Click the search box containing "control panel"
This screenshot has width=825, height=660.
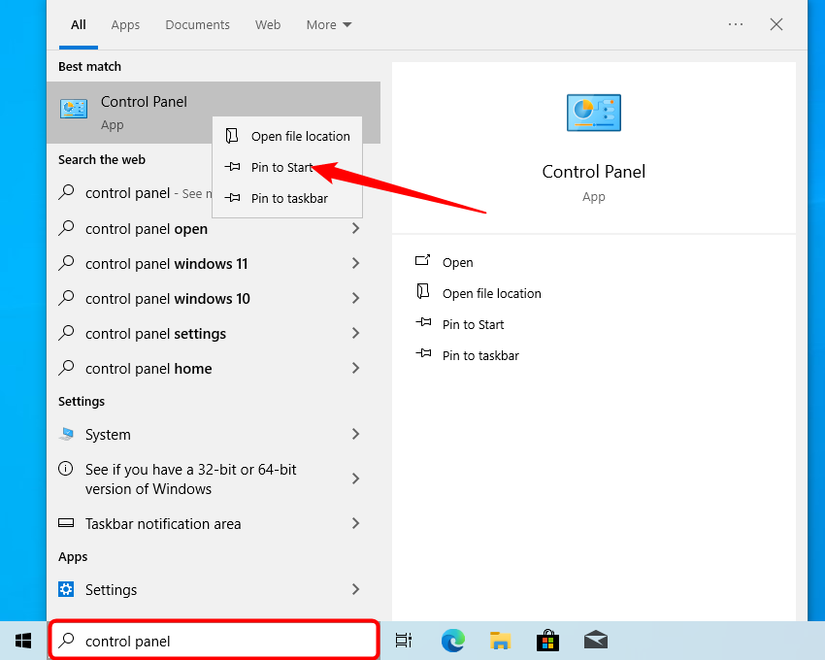pos(214,641)
